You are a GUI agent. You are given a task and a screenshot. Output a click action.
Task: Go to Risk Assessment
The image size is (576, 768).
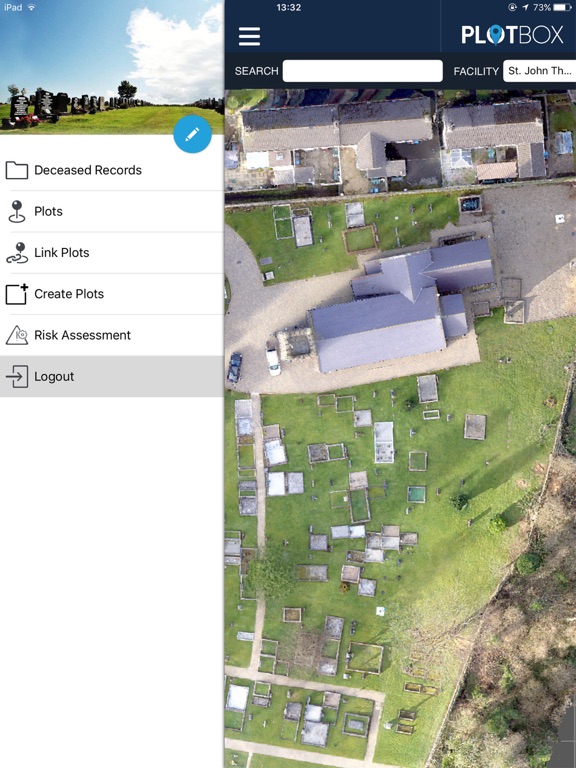click(112, 335)
